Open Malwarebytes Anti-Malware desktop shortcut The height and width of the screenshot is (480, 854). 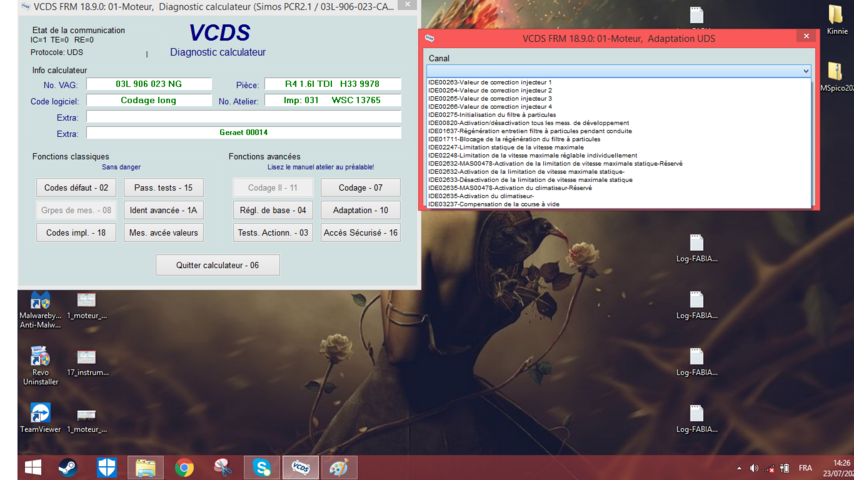point(40,310)
